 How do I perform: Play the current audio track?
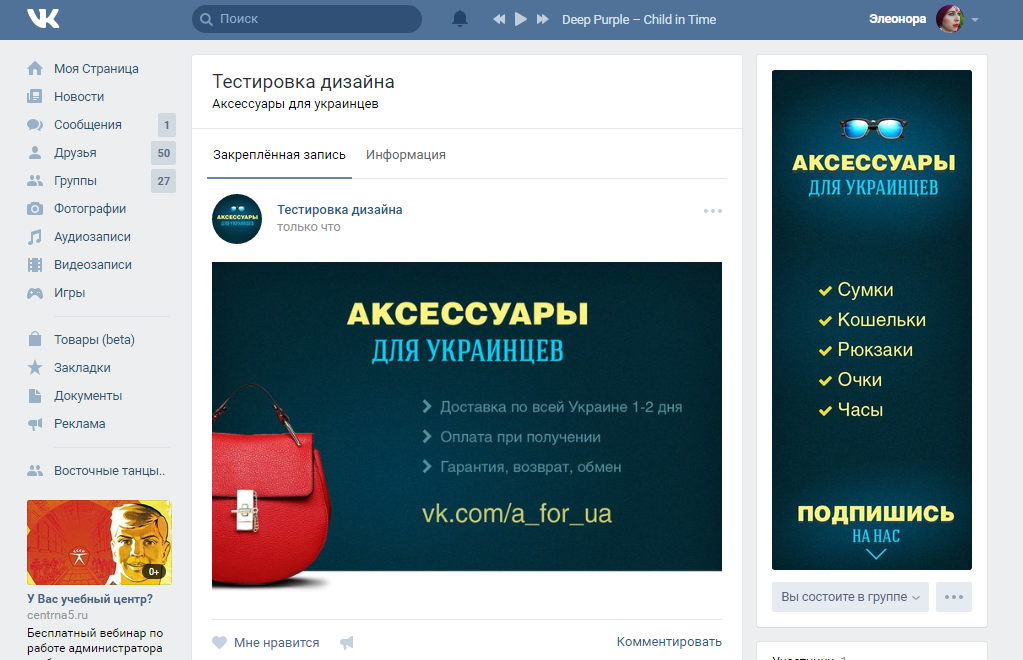coord(521,19)
